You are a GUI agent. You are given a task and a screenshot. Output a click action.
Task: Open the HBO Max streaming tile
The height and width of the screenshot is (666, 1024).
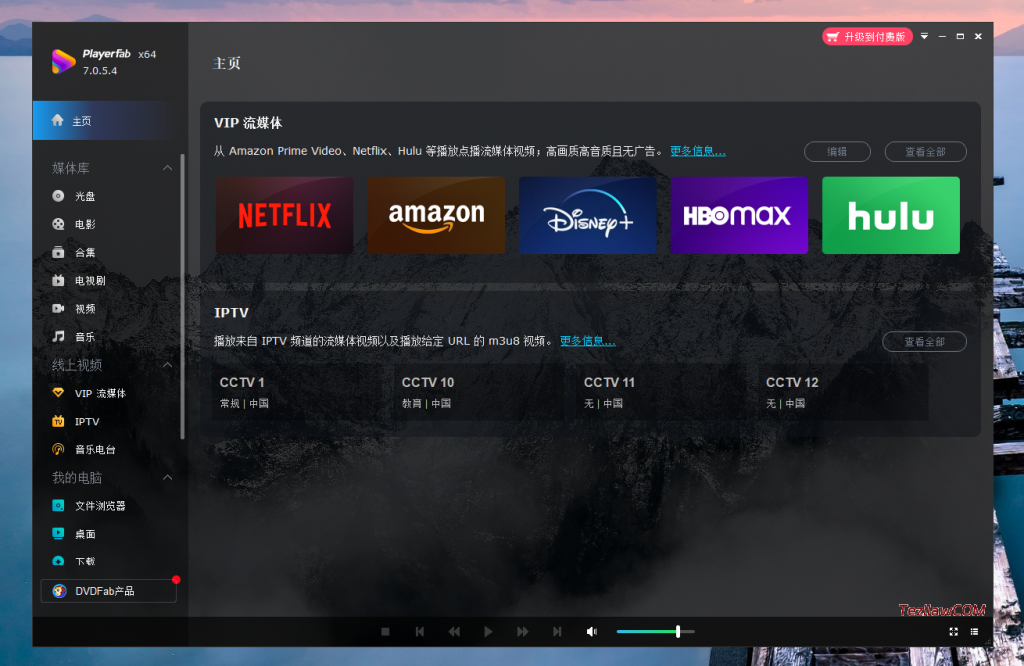[x=739, y=215]
